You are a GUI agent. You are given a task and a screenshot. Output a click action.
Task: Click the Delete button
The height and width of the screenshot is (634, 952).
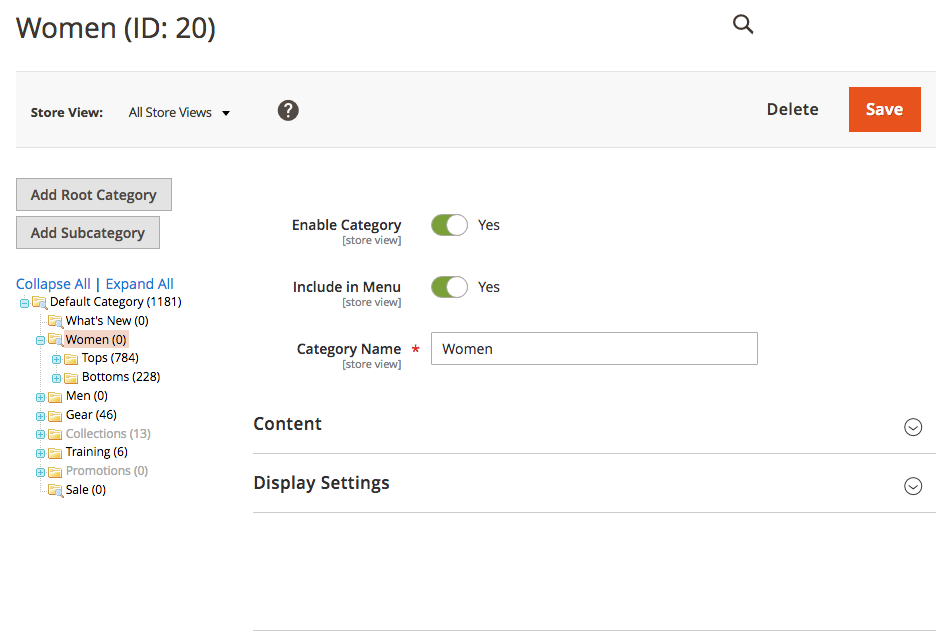click(x=792, y=109)
